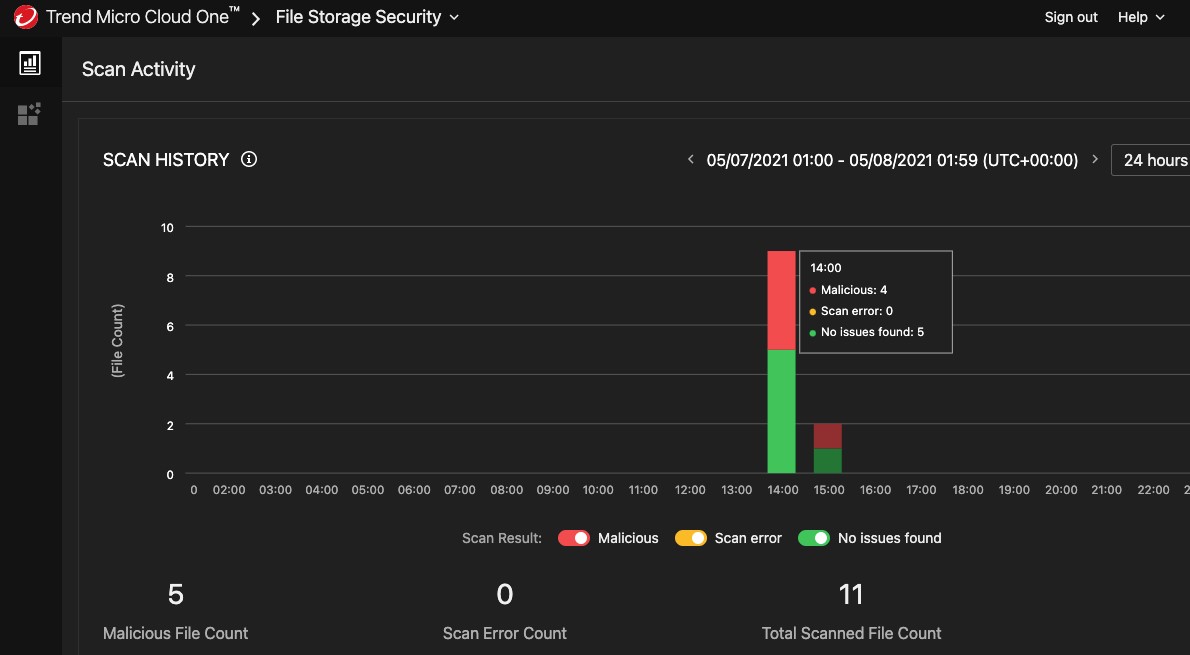Click Sign out link
Viewport: 1190px width, 655px height.
click(1071, 17)
